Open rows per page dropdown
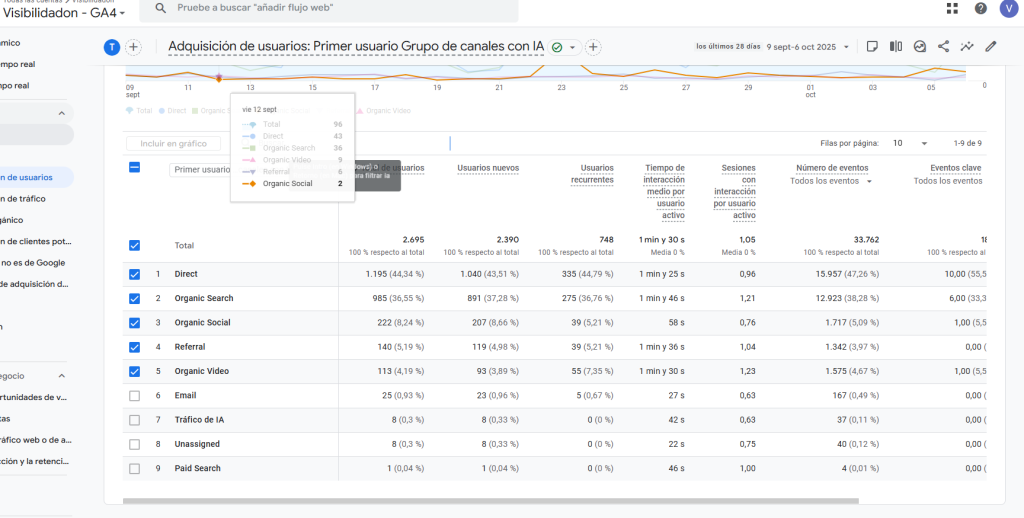 (x=911, y=144)
